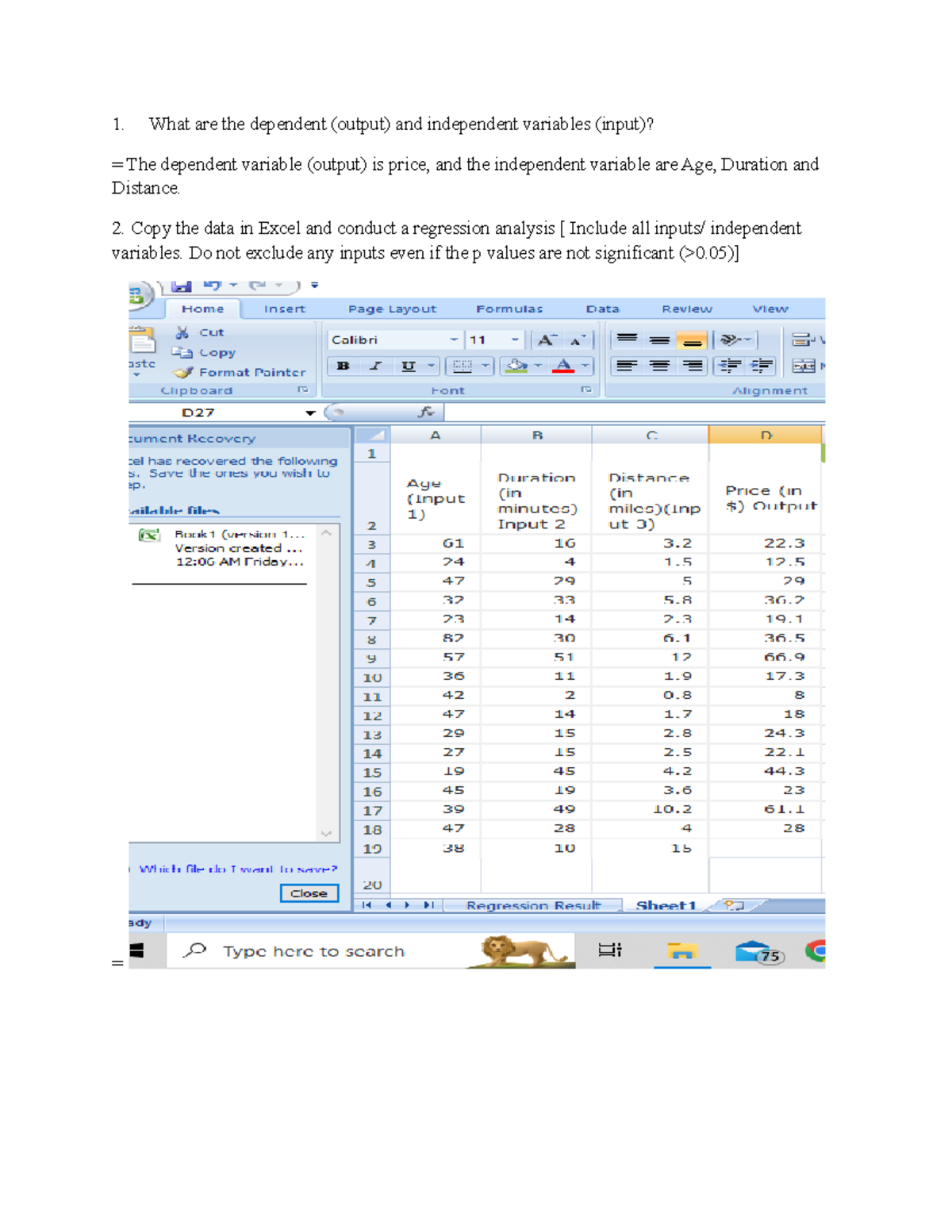Open the Calibri font name dropdown
Viewport: 952px width, 1232px height.
(454, 340)
